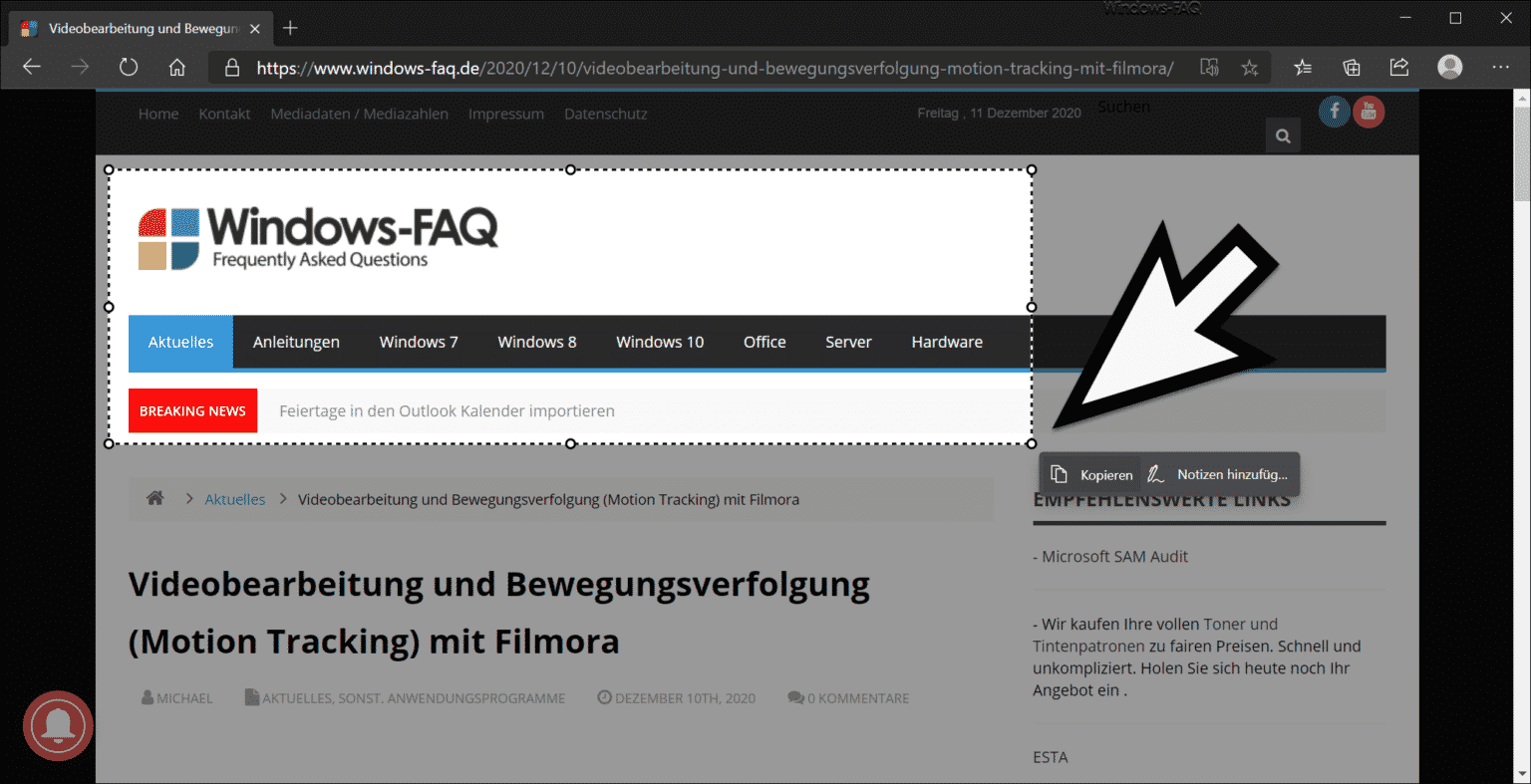Click the Share icon in toolbar
This screenshot has width=1531, height=784.
coord(1399,68)
